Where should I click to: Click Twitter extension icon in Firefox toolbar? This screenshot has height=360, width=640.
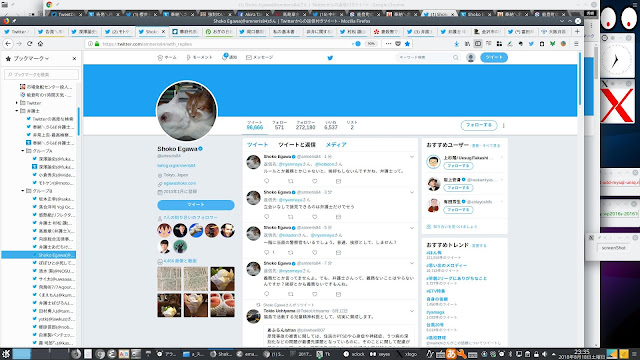pyautogui.click(x=531, y=44)
